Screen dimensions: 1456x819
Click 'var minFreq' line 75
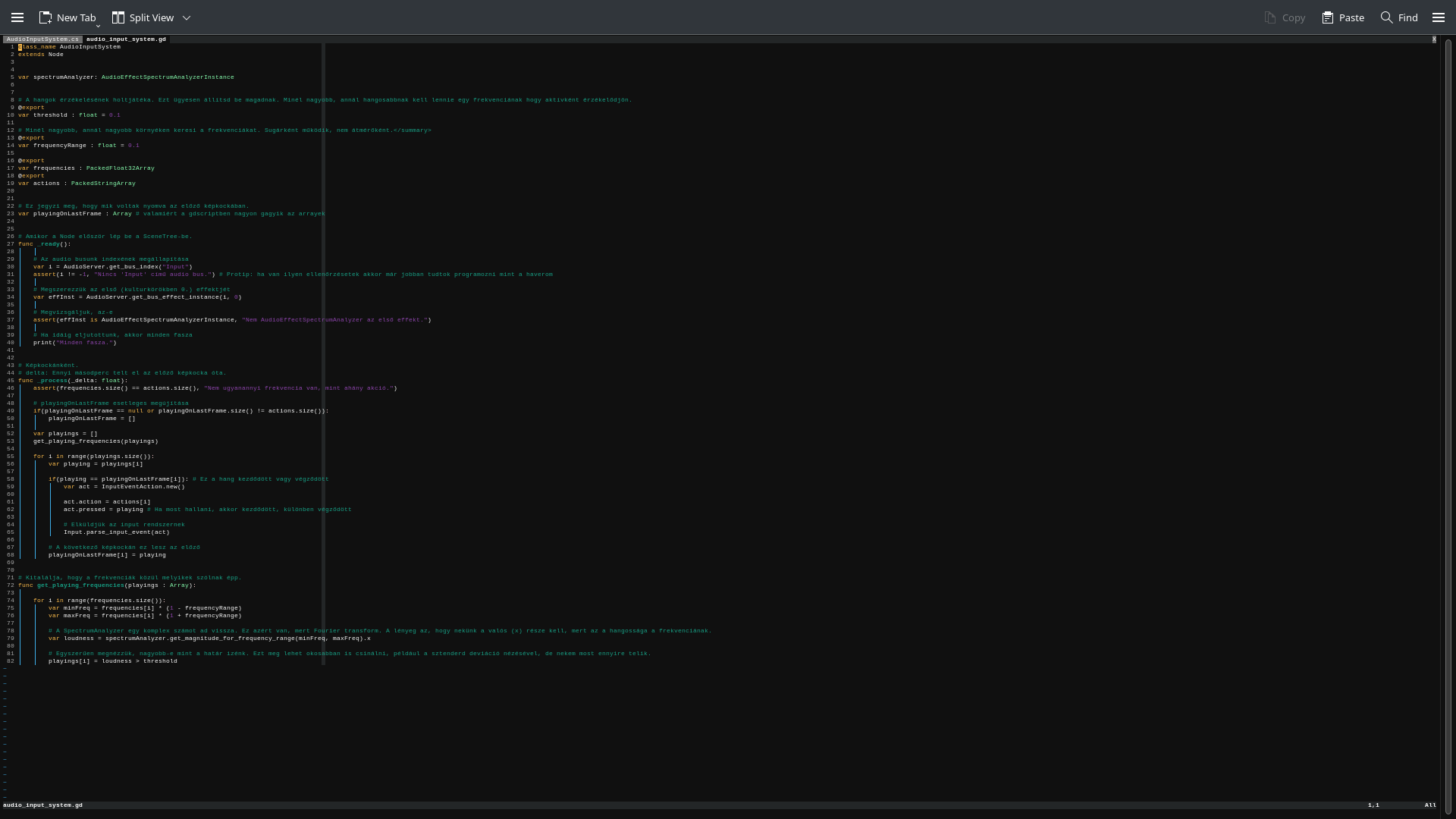point(145,607)
